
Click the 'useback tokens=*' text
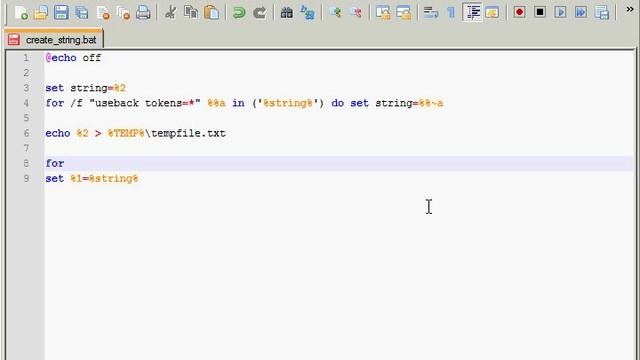(x=144, y=103)
